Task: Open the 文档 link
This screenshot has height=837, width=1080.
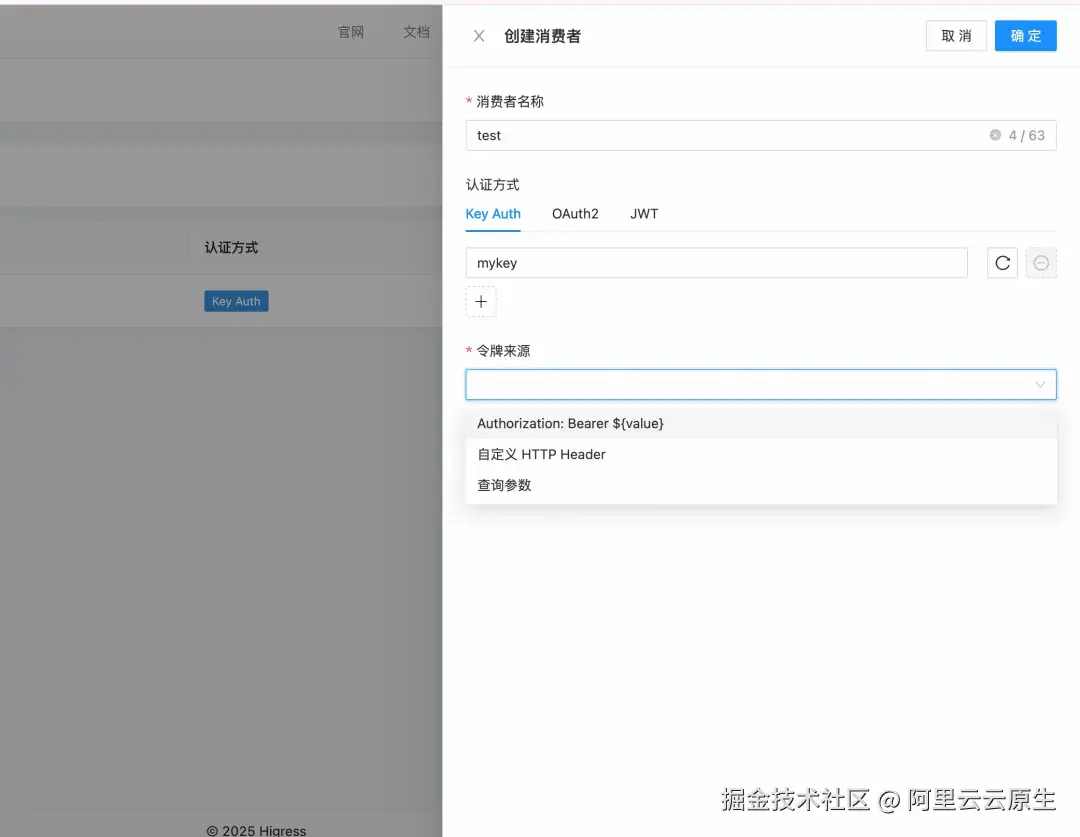Action: (416, 31)
